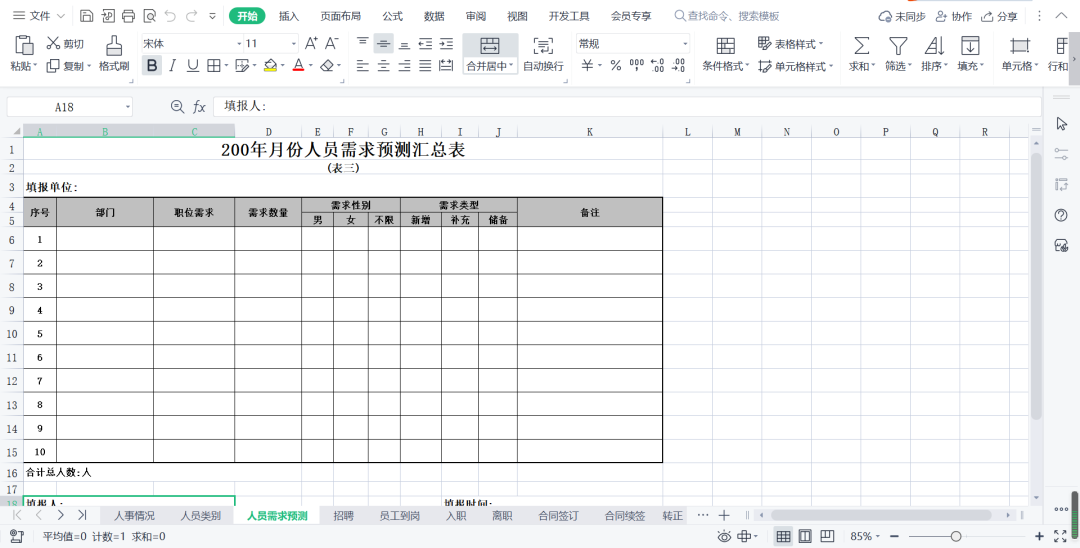Switch to the 审阅 ribbon tab
Screen dimensions: 1080x548
point(475,16)
